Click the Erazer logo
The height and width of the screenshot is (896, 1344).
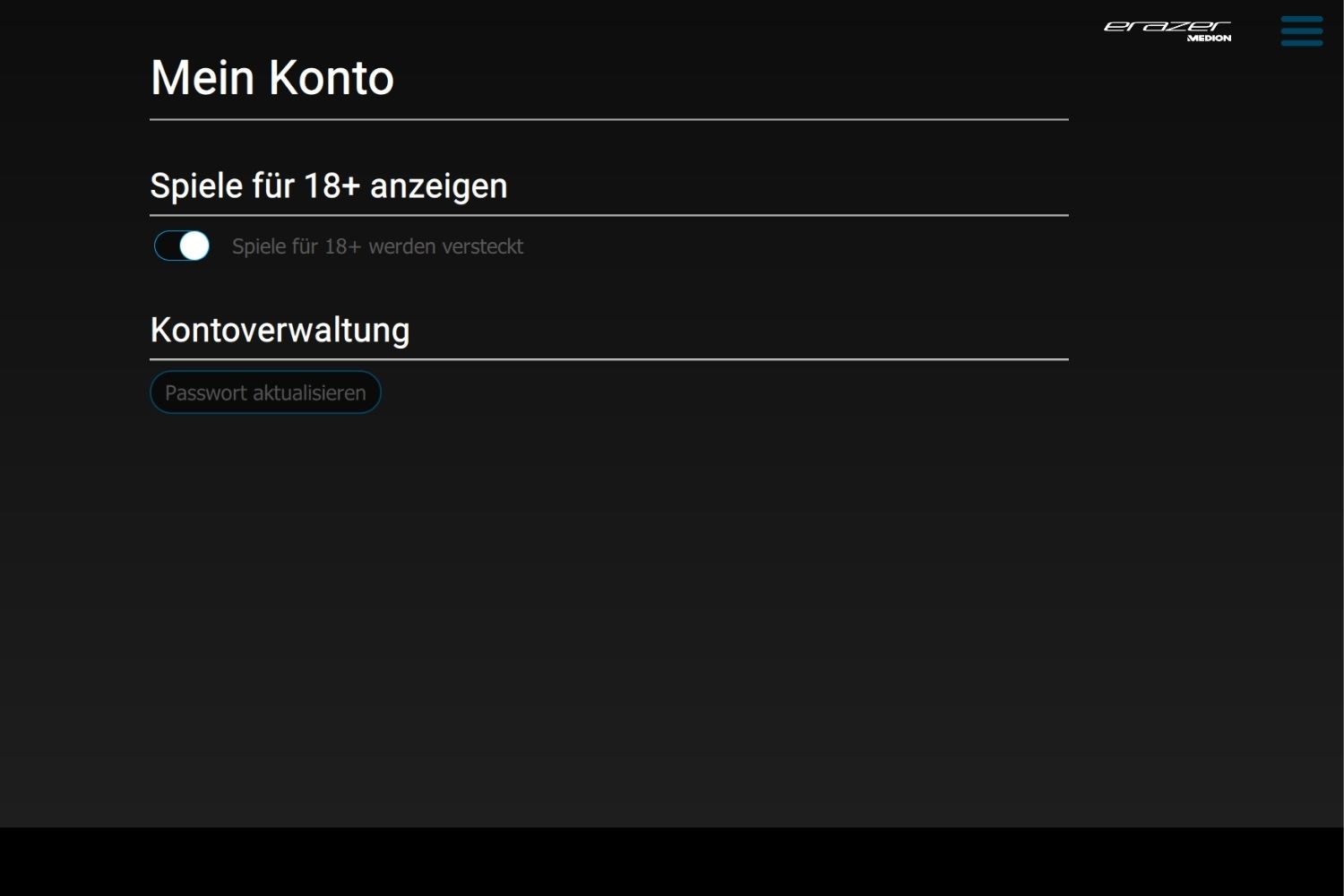(1167, 30)
